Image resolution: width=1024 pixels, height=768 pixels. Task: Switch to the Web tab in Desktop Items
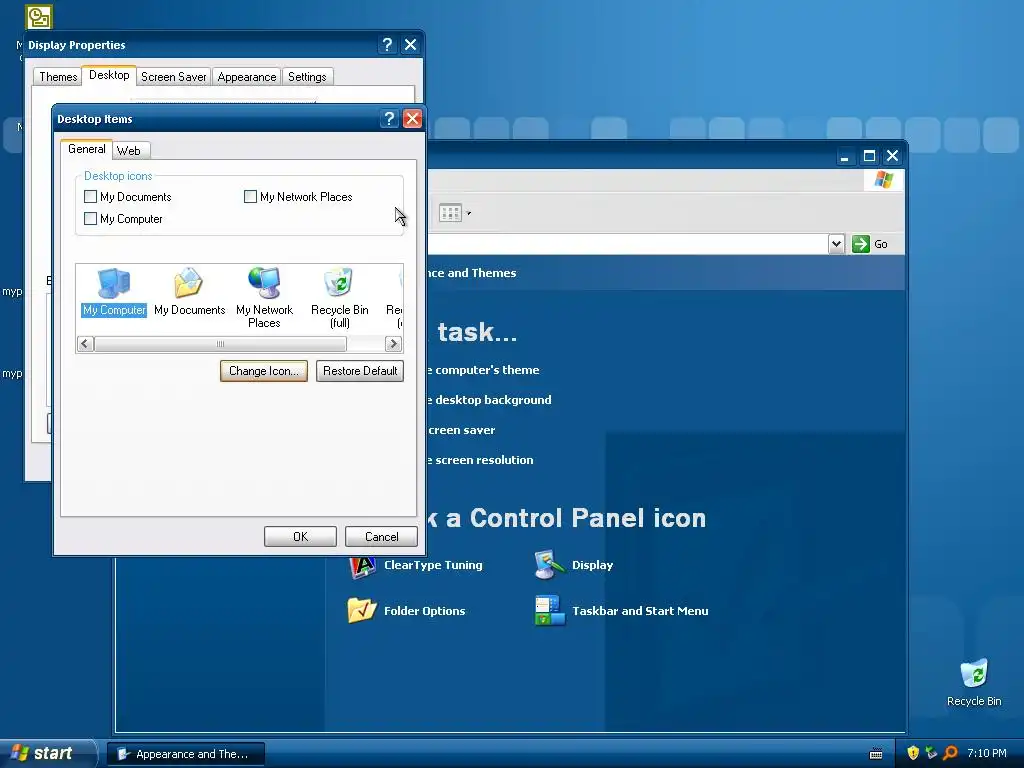click(129, 150)
